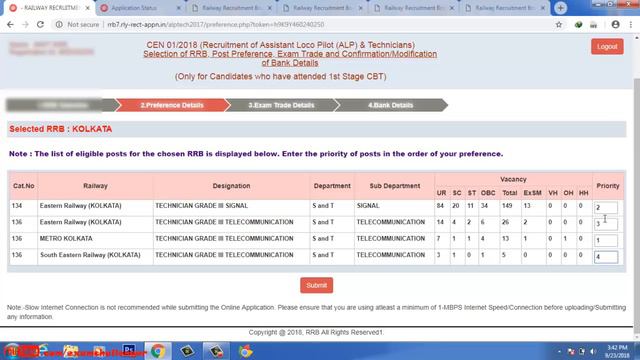Focus priority box for South Eastern Railway row
Screen dimensions: 640x360
(x=606, y=257)
